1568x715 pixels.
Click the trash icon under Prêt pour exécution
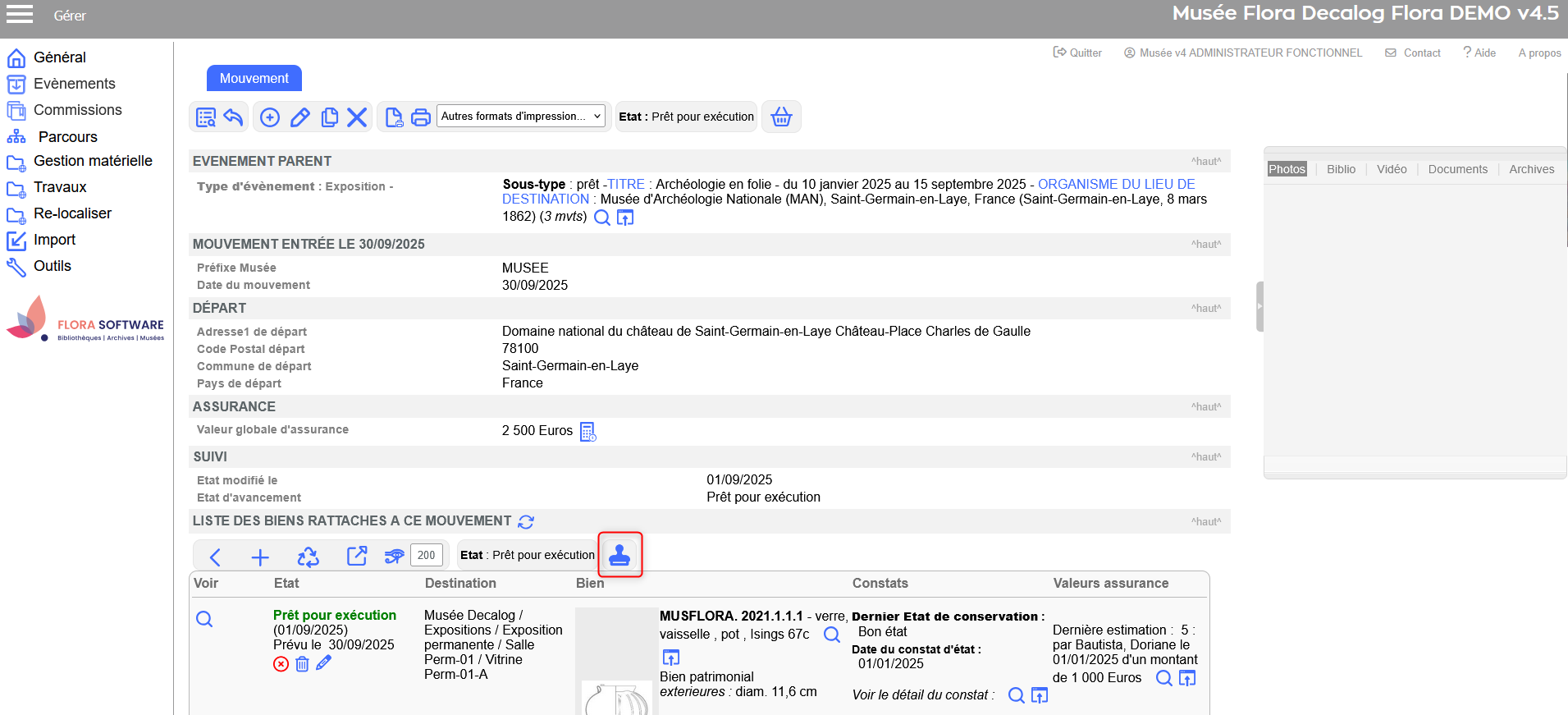click(302, 664)
